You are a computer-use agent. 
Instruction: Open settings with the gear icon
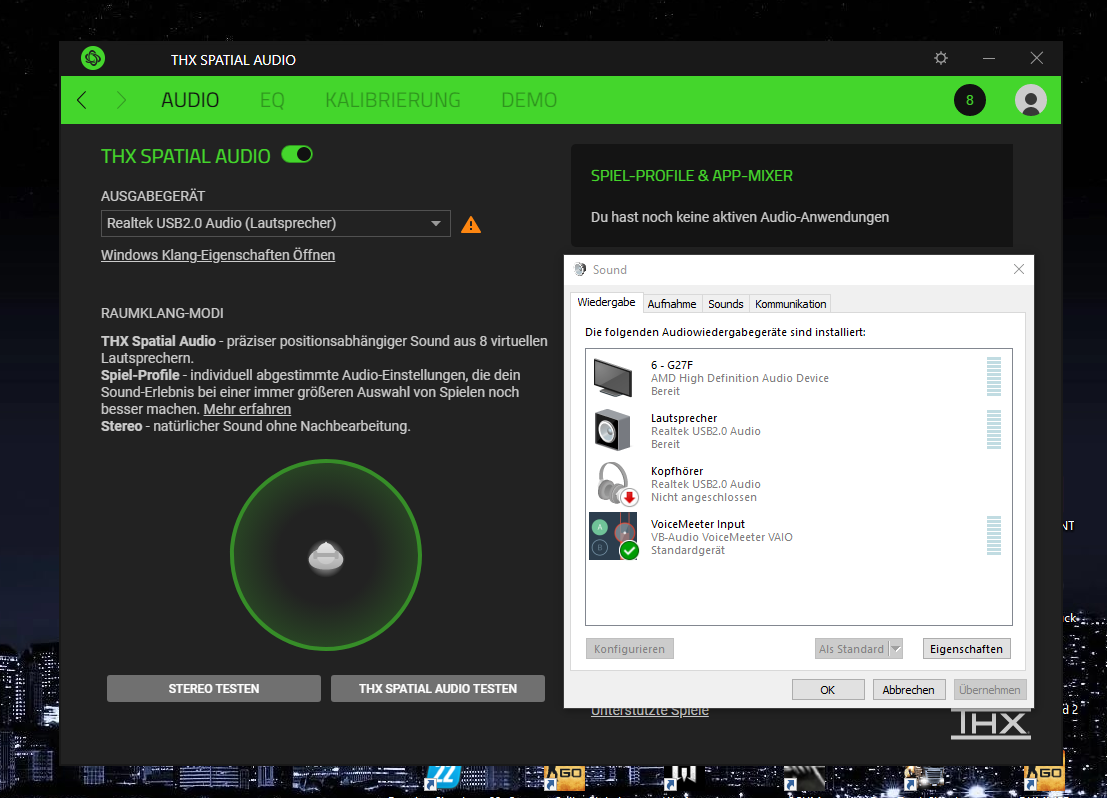[x=941, y=58]
